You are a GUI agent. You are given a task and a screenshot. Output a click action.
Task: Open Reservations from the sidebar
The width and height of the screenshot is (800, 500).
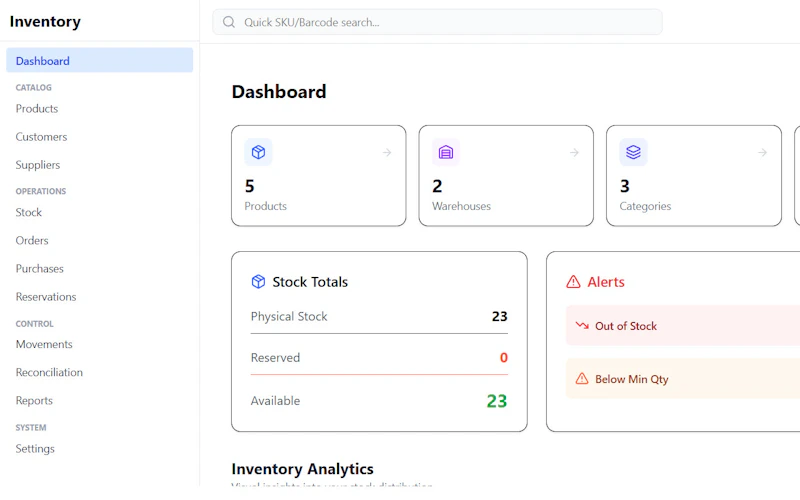point(46,296)
